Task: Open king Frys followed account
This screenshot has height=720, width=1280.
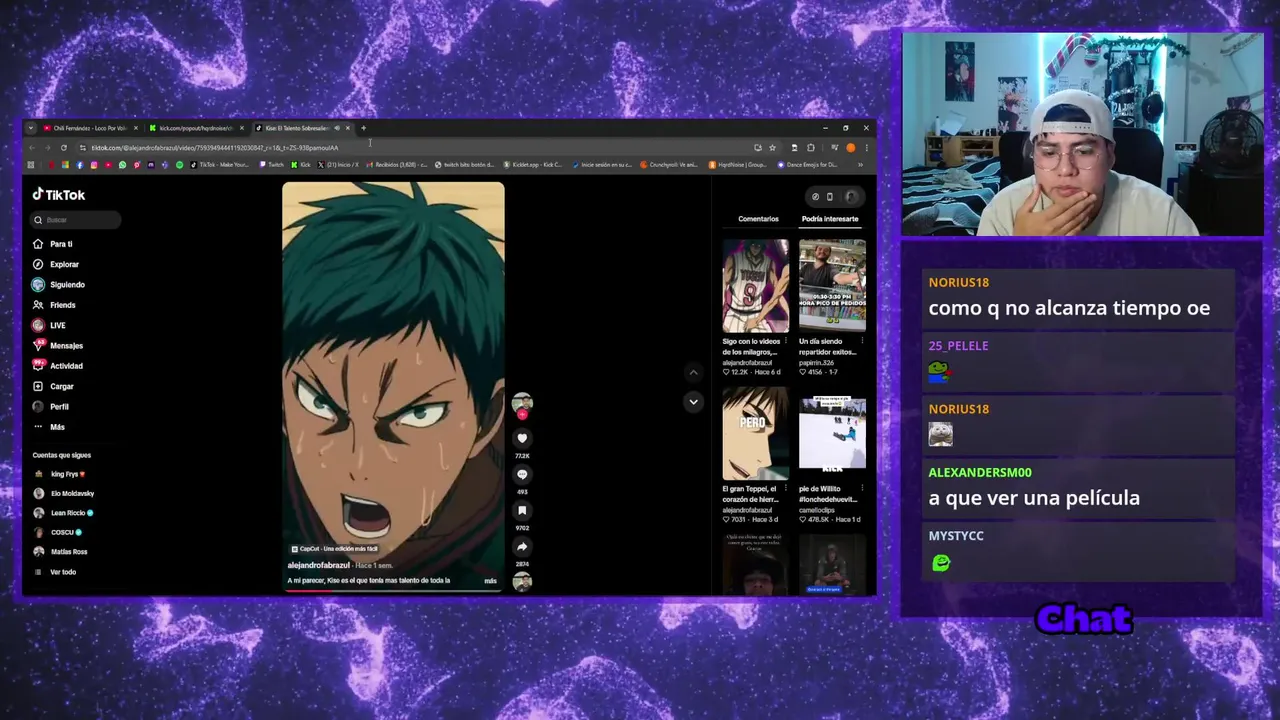Action: (60, 474)
